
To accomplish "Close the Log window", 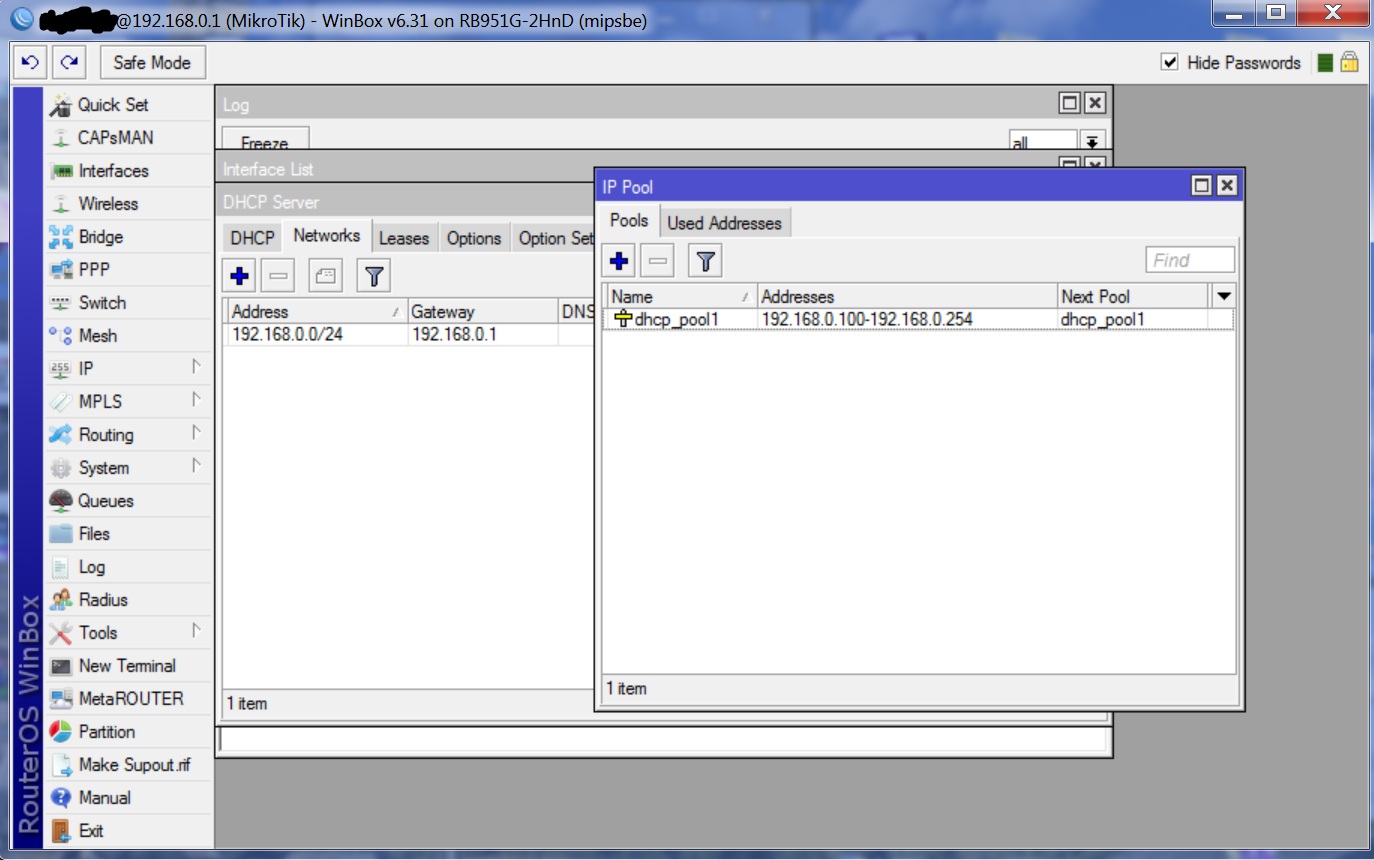I will point(1095,103).
